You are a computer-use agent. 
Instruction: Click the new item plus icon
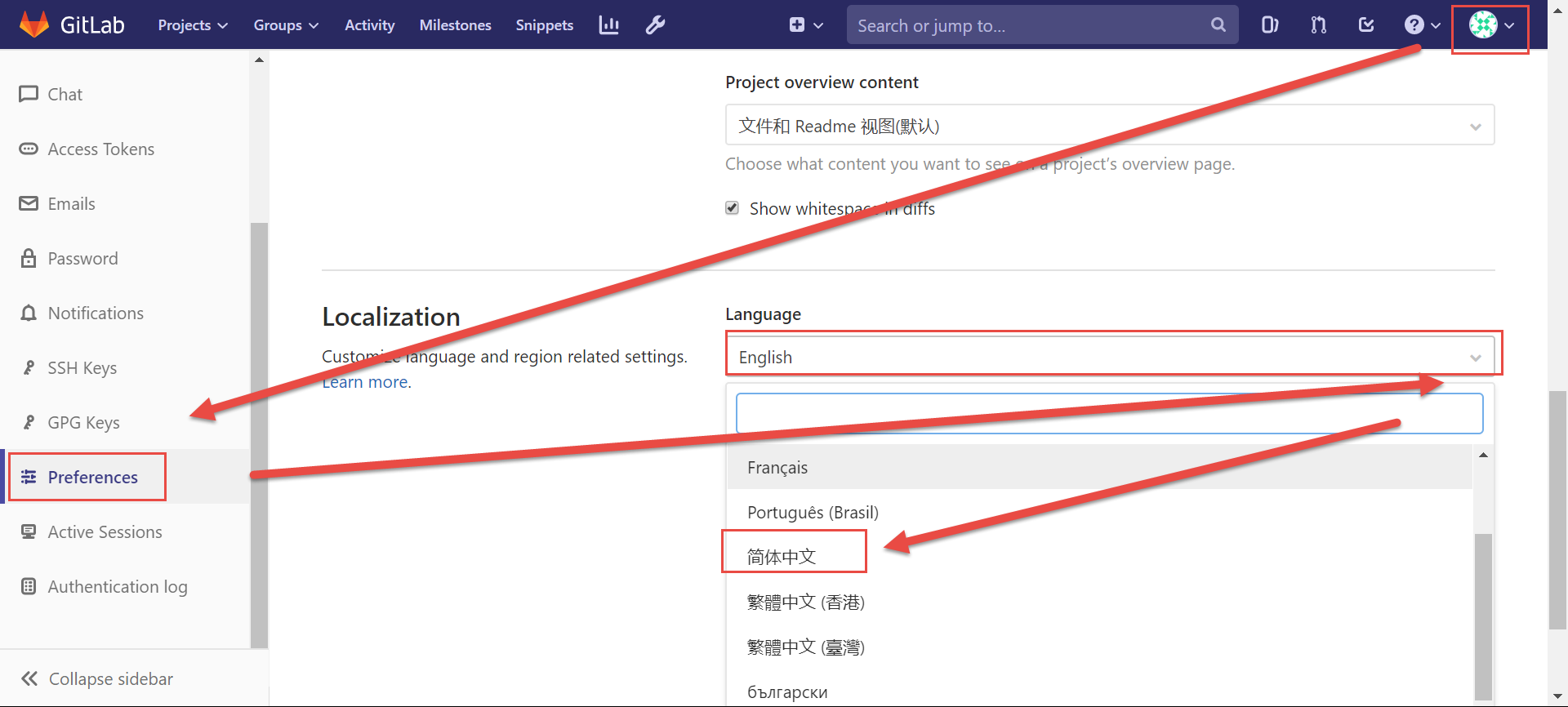coord(805,25)
